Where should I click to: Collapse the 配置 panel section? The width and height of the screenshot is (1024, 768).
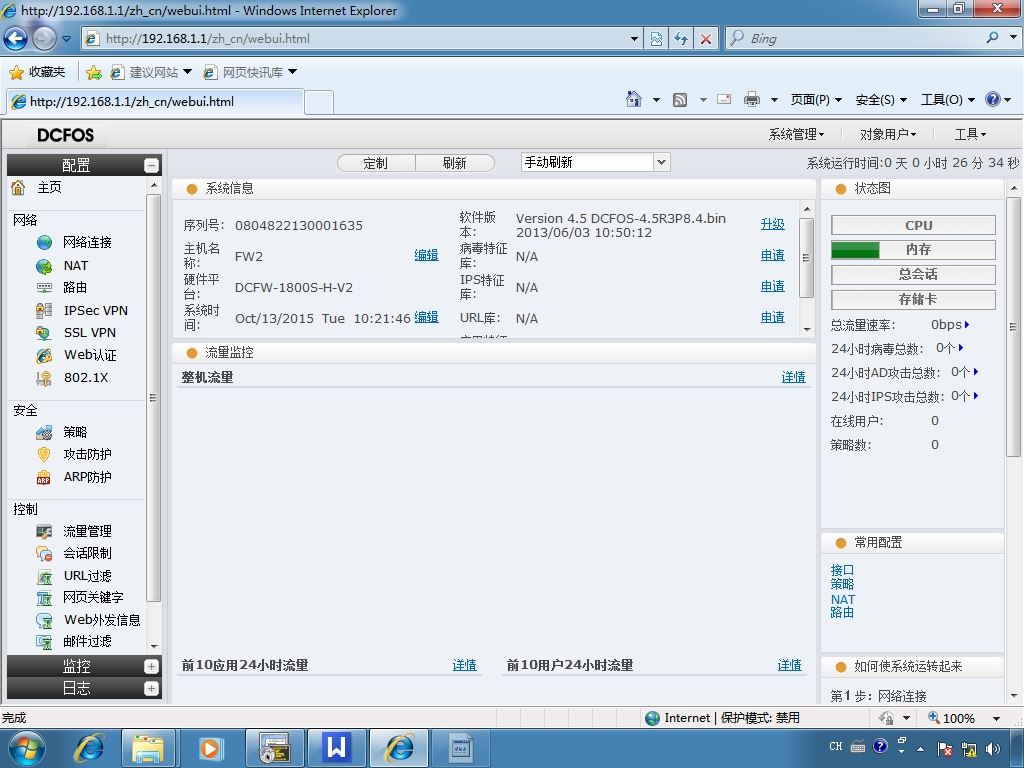pyautogui.click(x=151, y=165)
